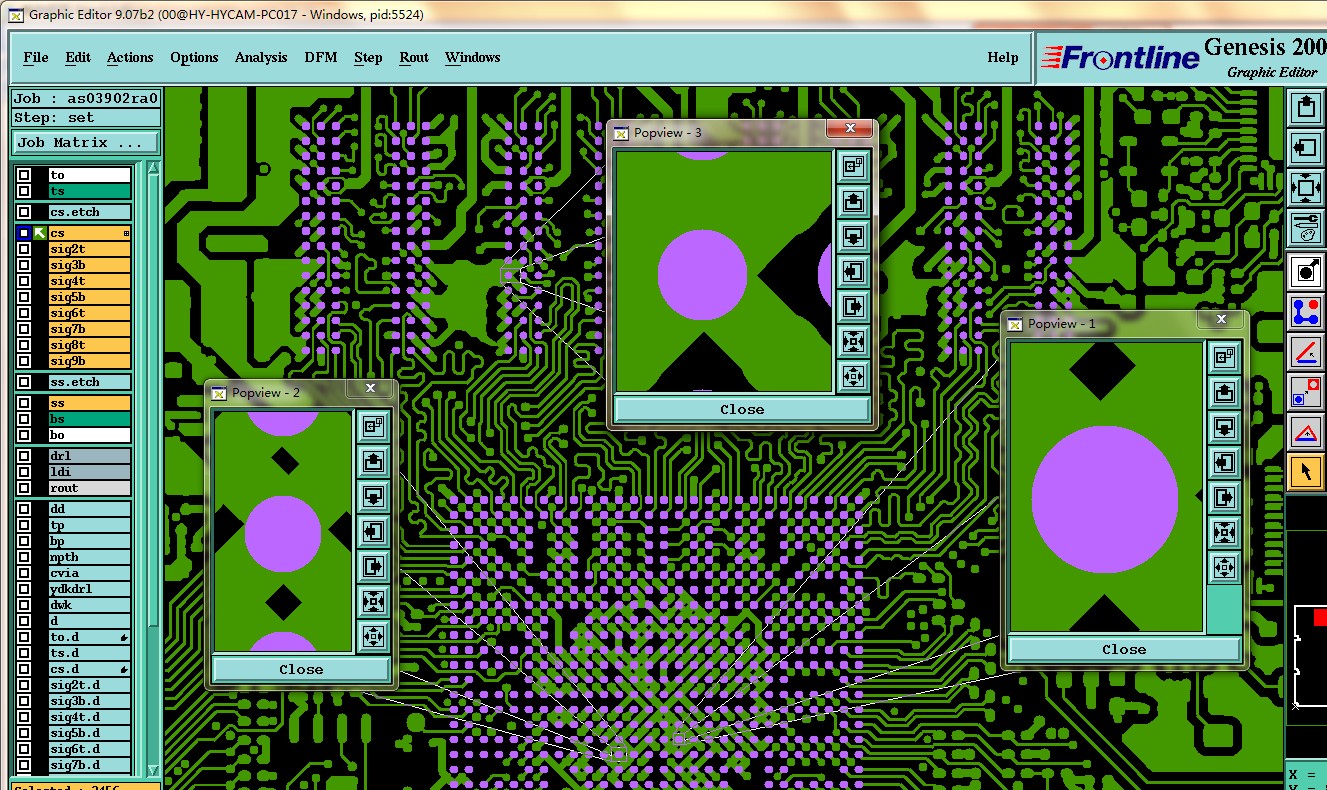Click the zoom home four-arrows icon in right toolbar
The height and width of the screenshot is (790, 1327).
pos(1305,188)
